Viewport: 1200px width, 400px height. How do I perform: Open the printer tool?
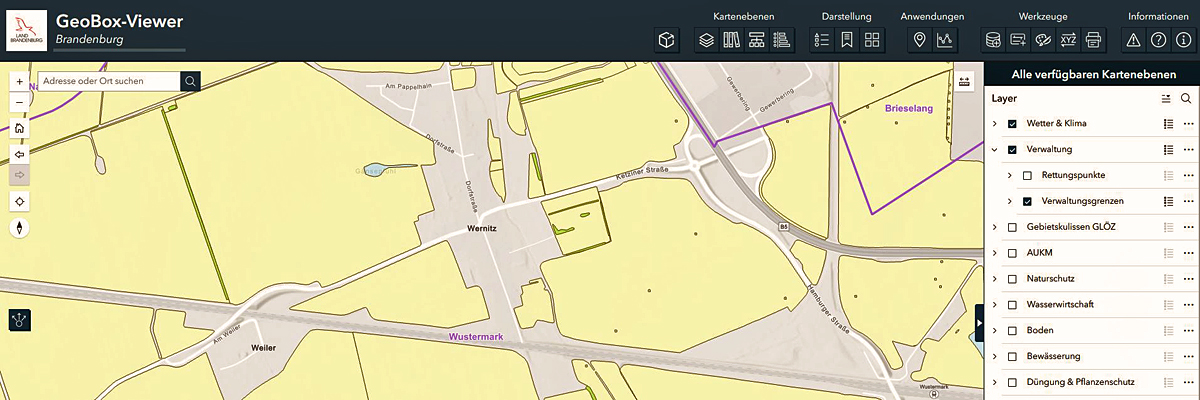pos(1093,40)
